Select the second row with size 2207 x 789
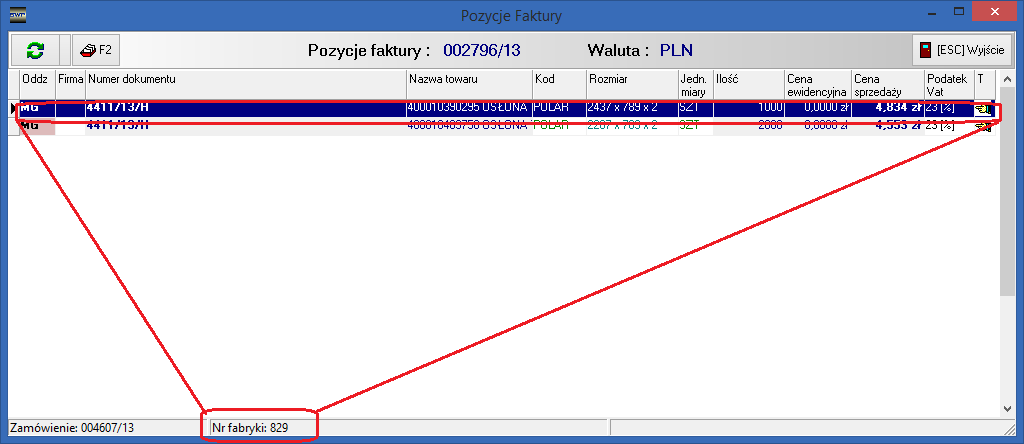This screenshot has height=444, width=1024. click(630, 126)
